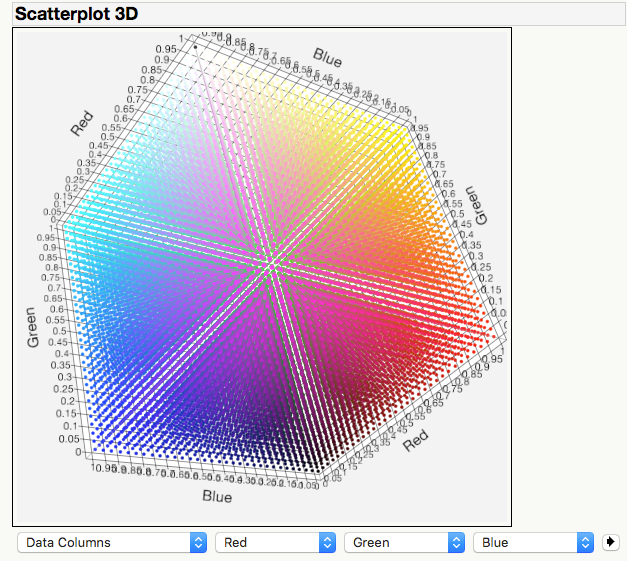Open the Red axis column dropdown
The image size is (627, 561).
click(x=275, y=542)
